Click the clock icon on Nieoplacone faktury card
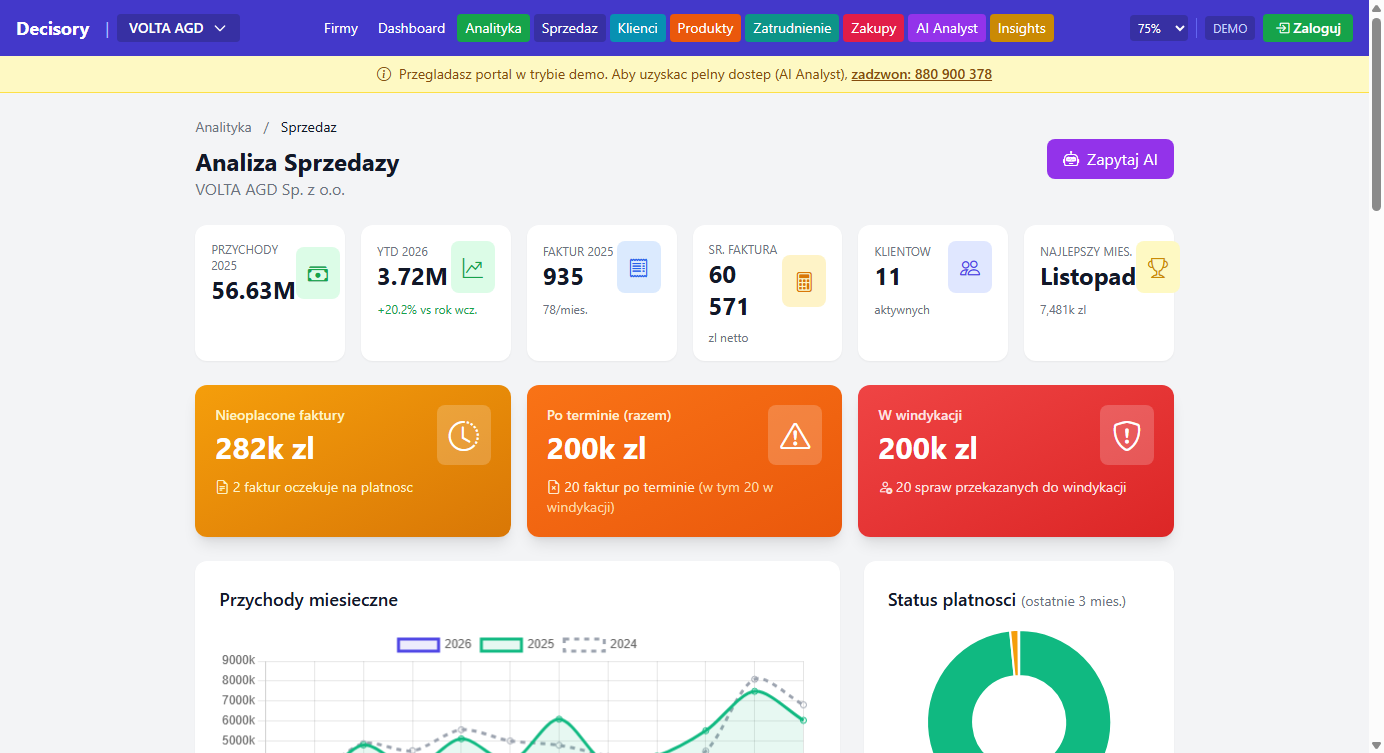 coord(464,435)
